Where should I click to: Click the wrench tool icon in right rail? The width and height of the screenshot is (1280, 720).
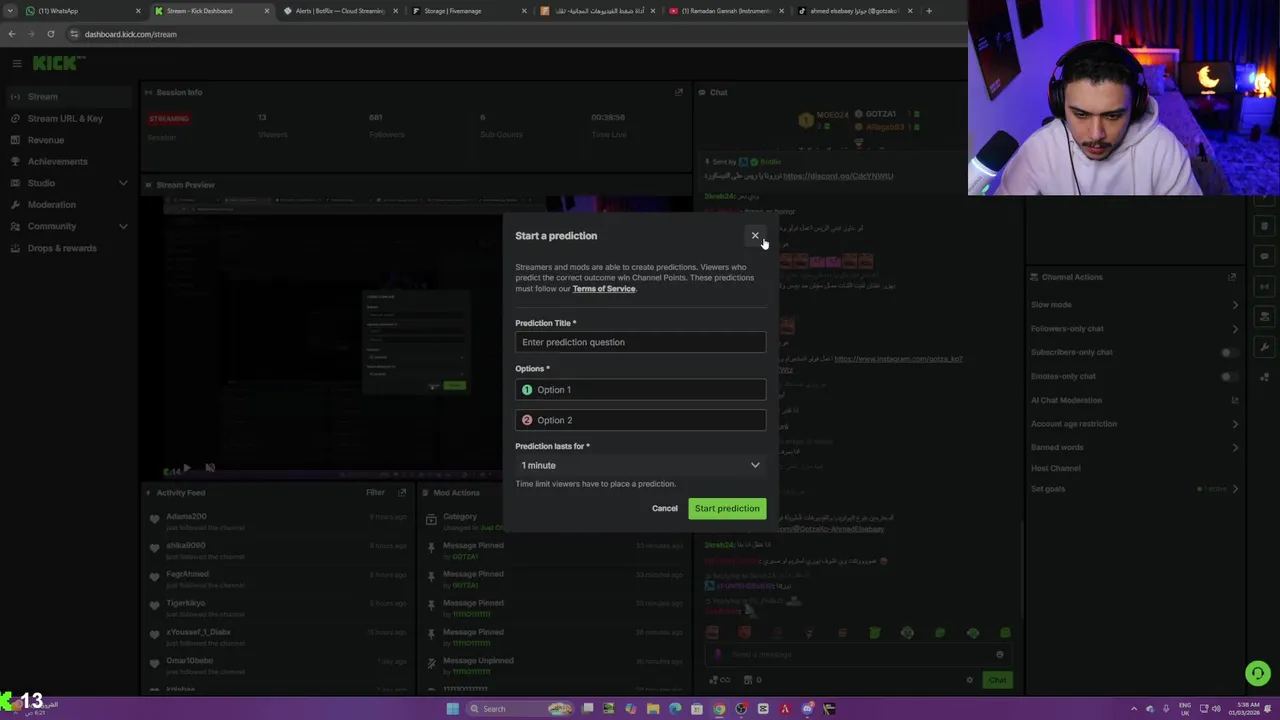(x=1265, y=347)
